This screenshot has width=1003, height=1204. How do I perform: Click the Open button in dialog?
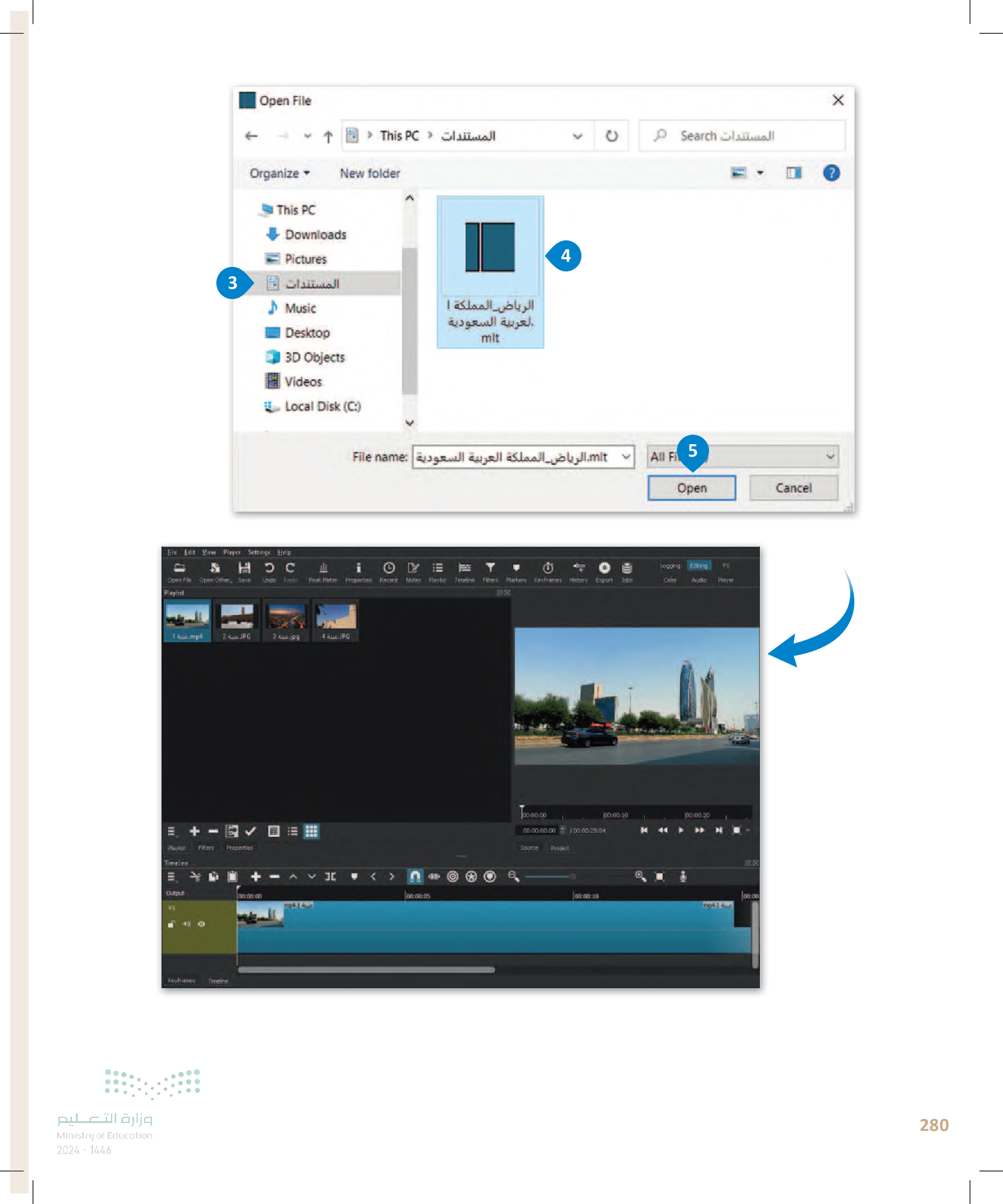click(691, 488)
